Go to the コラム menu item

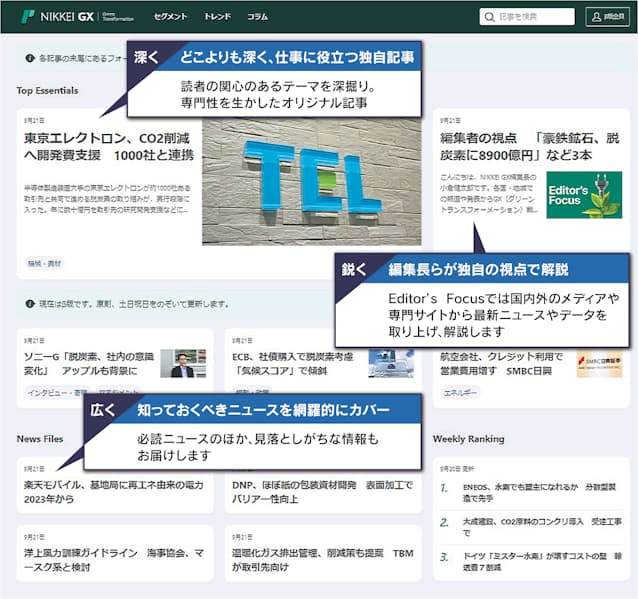[x=257, y=17]
